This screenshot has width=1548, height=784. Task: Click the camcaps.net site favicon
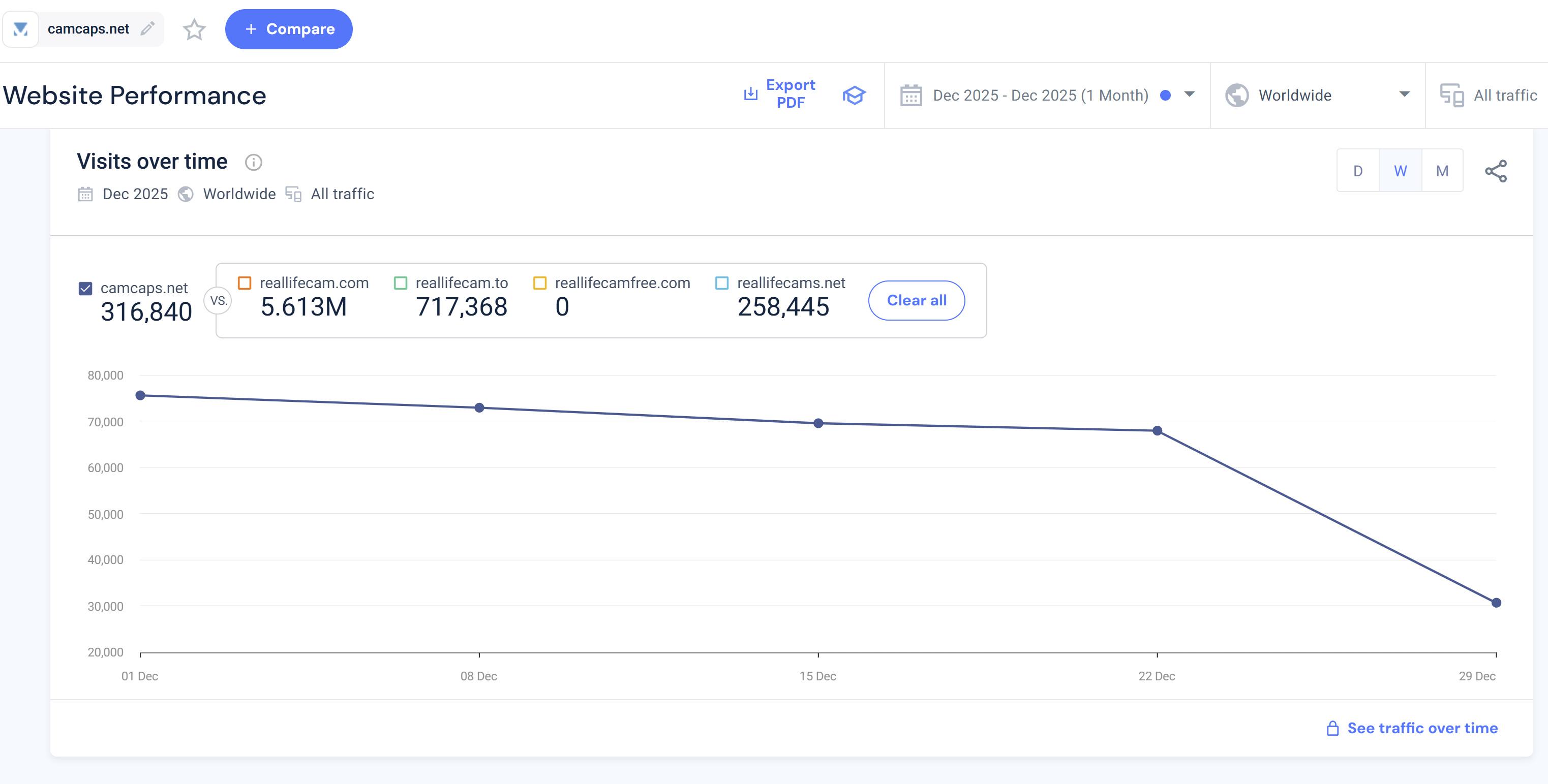[21, 29]
